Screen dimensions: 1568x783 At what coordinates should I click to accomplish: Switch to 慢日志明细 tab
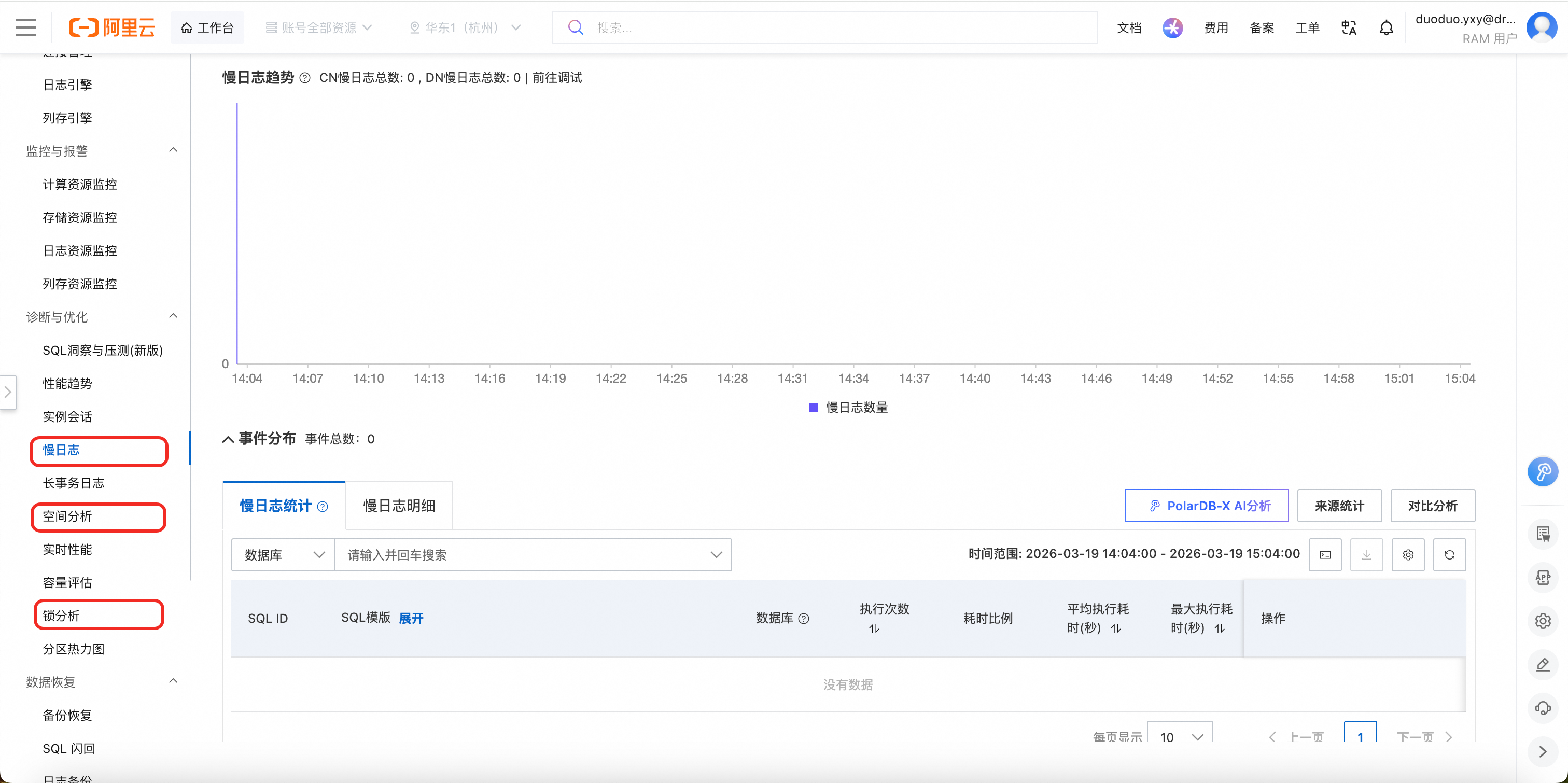pos(399,506)
